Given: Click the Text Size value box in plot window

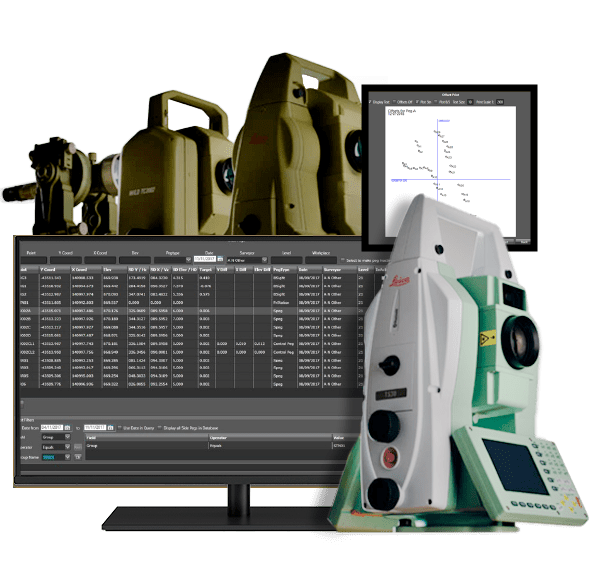Looking at the screenshot, I should [470, 102].
